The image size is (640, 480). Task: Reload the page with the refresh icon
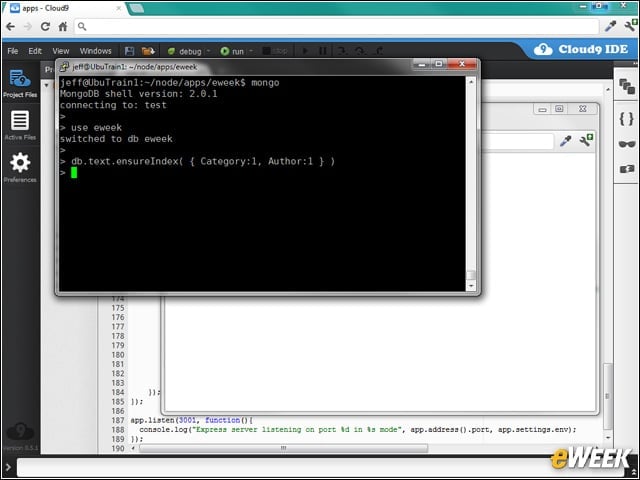pos(45,27)
